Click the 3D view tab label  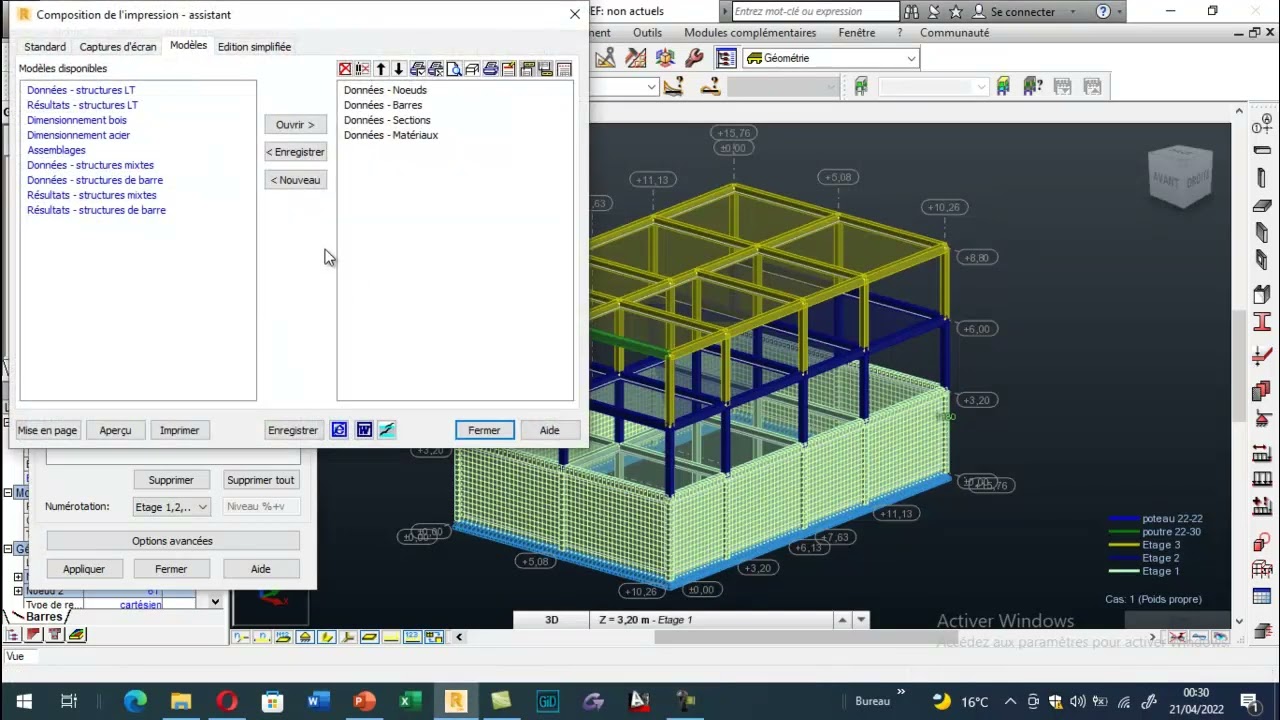(552, 620)
